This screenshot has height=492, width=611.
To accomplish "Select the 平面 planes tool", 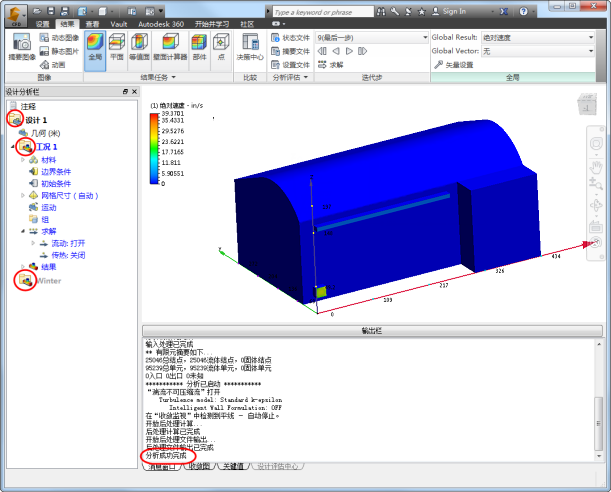I will point(117,48).
